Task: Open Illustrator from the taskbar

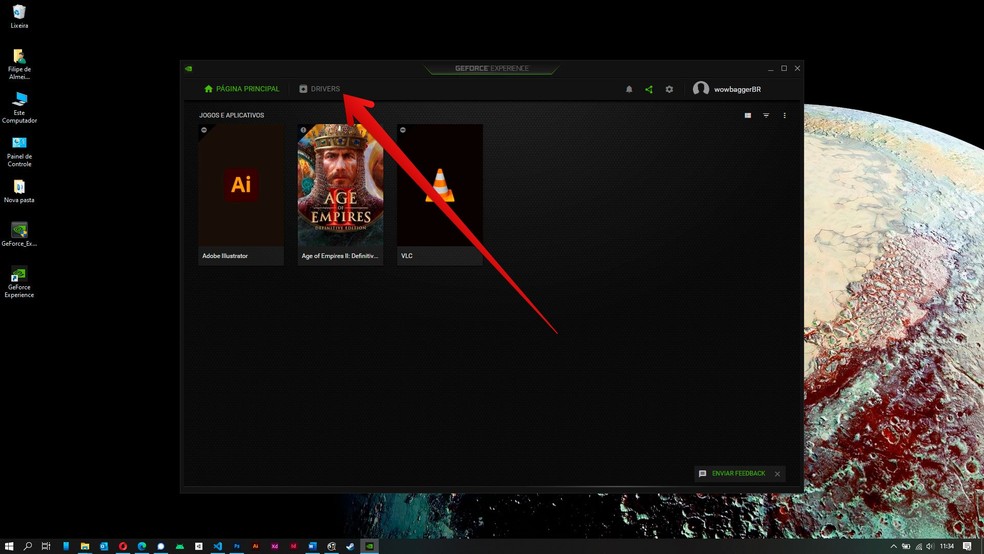Action: [255, 546]
